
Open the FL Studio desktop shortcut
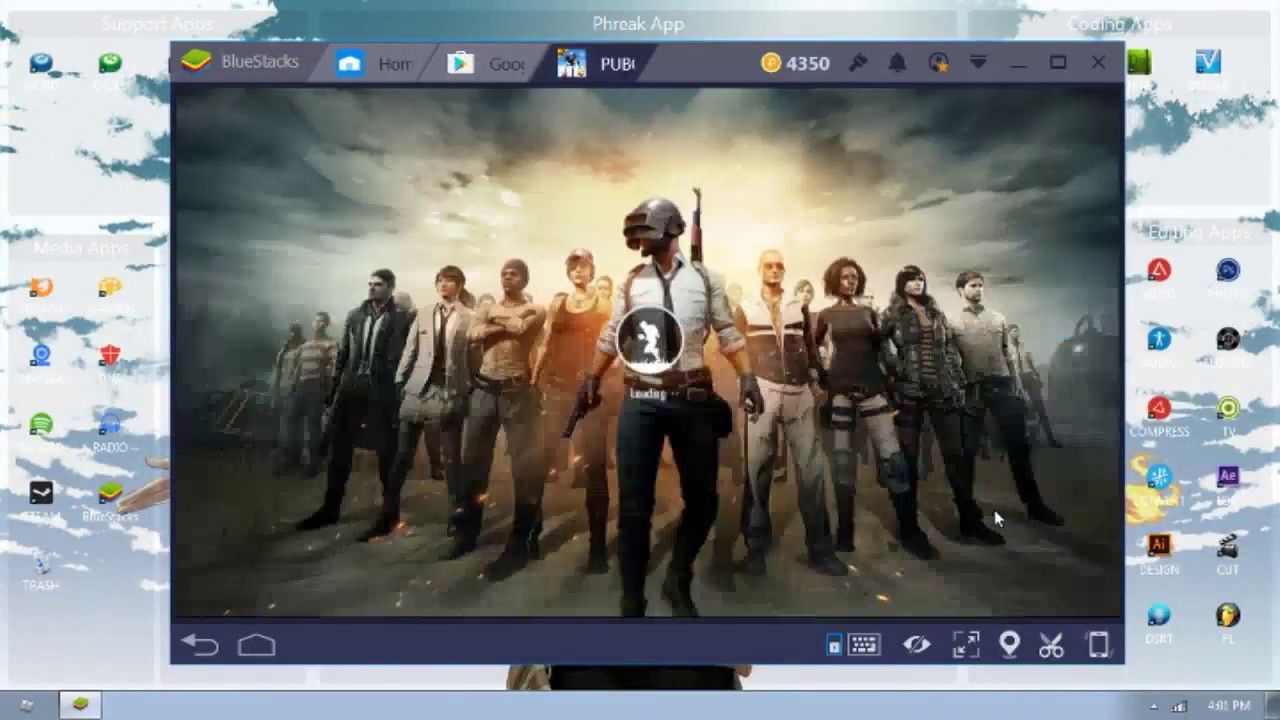pyautogui.click(x=1228, y=621)
